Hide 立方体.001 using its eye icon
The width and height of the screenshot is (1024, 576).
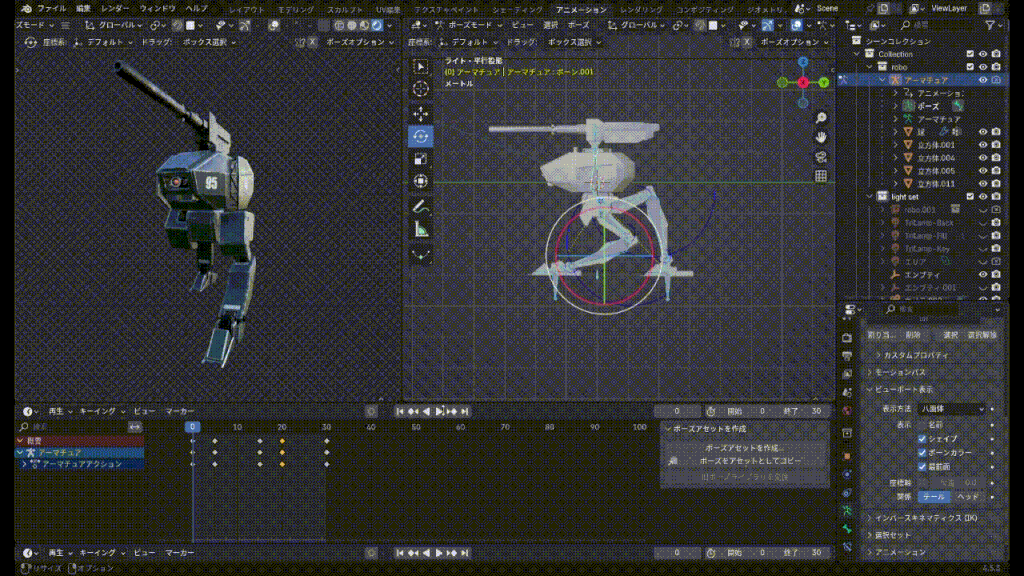point(983,145)
